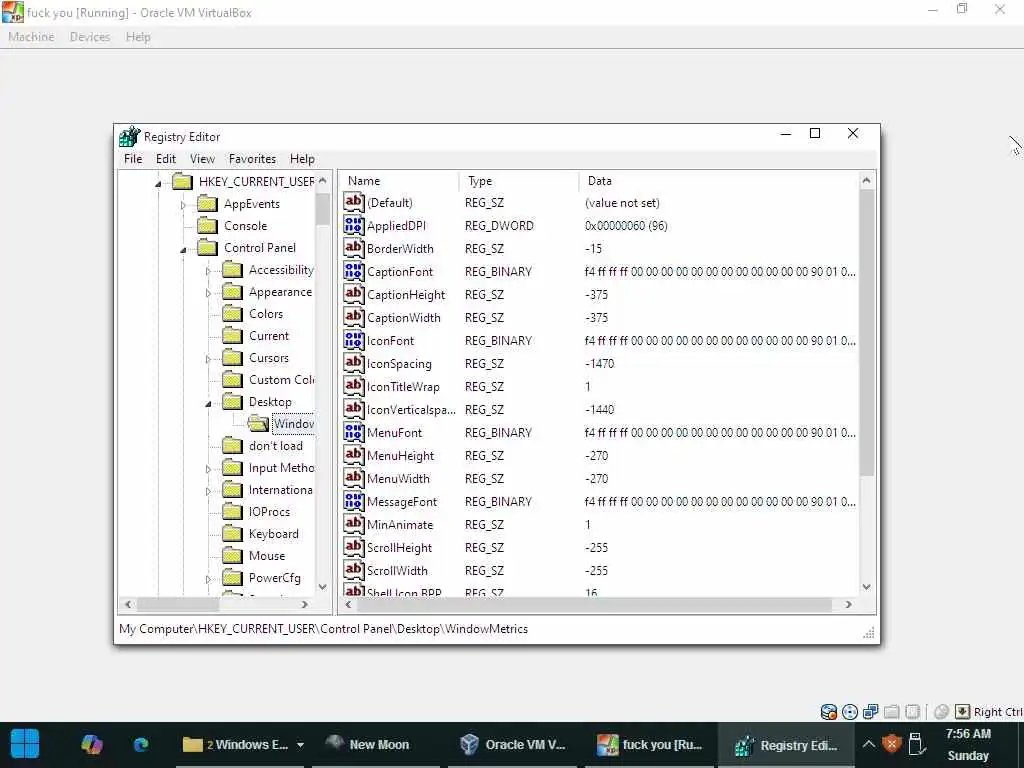Open Microsoft Edge from the taskbar
Screen dimensions: 1024x768
140,744
